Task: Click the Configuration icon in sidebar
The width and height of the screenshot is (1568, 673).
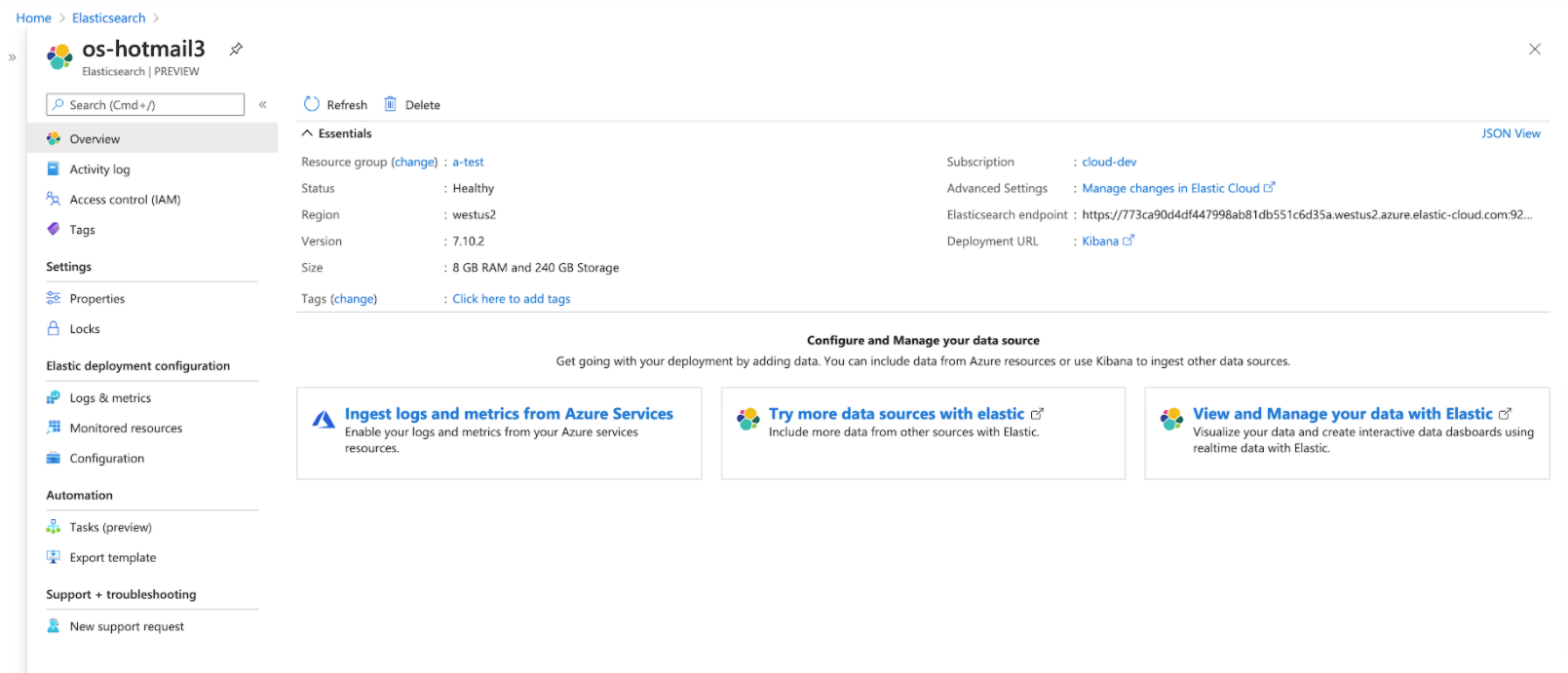Action: [54, 458]
